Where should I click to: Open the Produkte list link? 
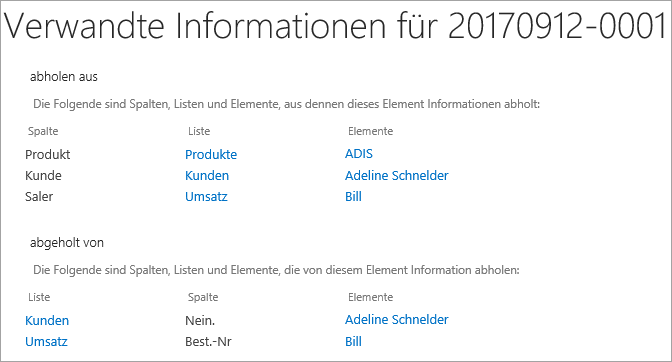coord(211,155)
